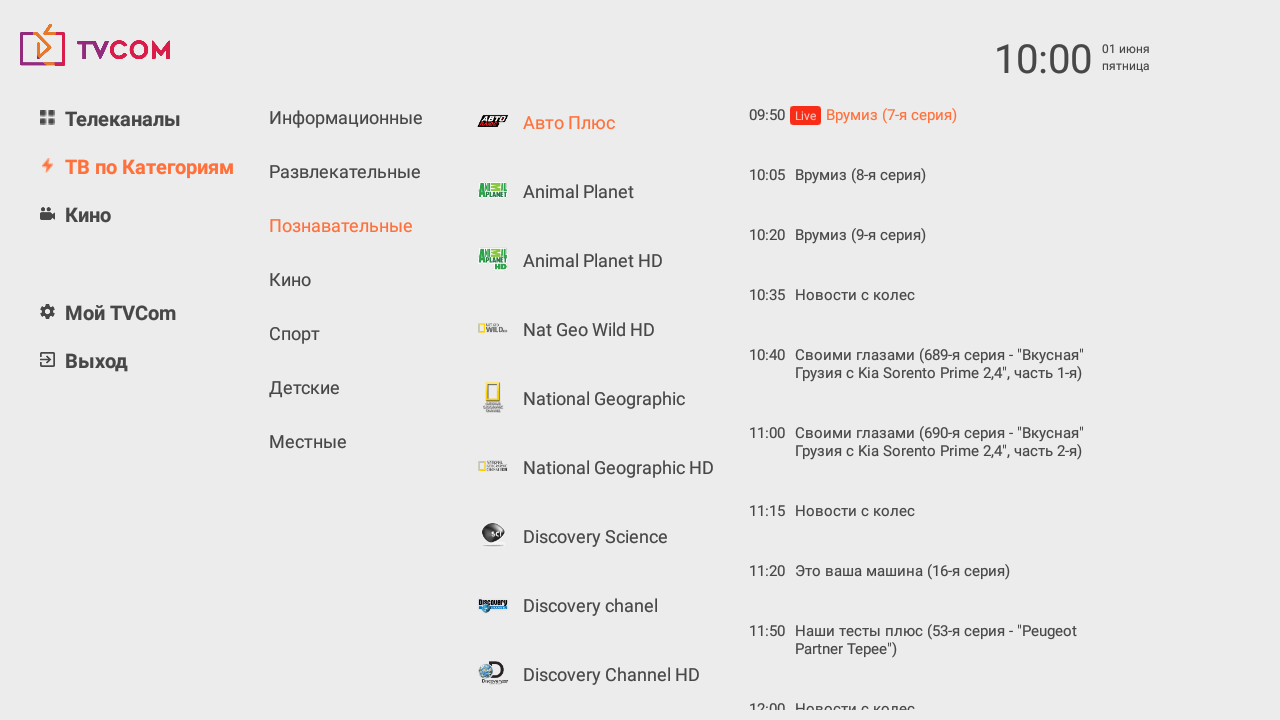The width and height of the screenshot is (1280, 720).
Task: Click the Discovery Channel HD logo
Action: point(493,674)
